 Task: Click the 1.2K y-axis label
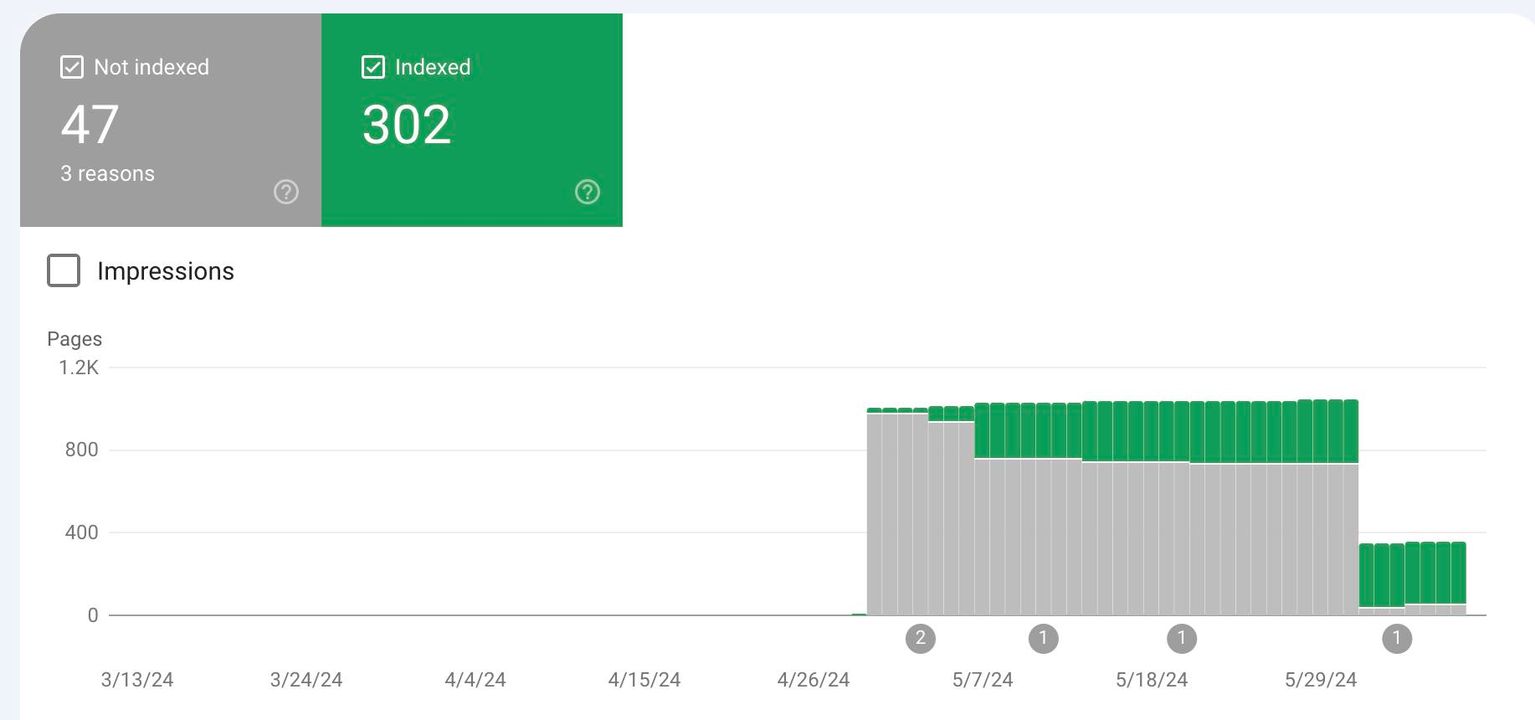[x=78, y=367]
